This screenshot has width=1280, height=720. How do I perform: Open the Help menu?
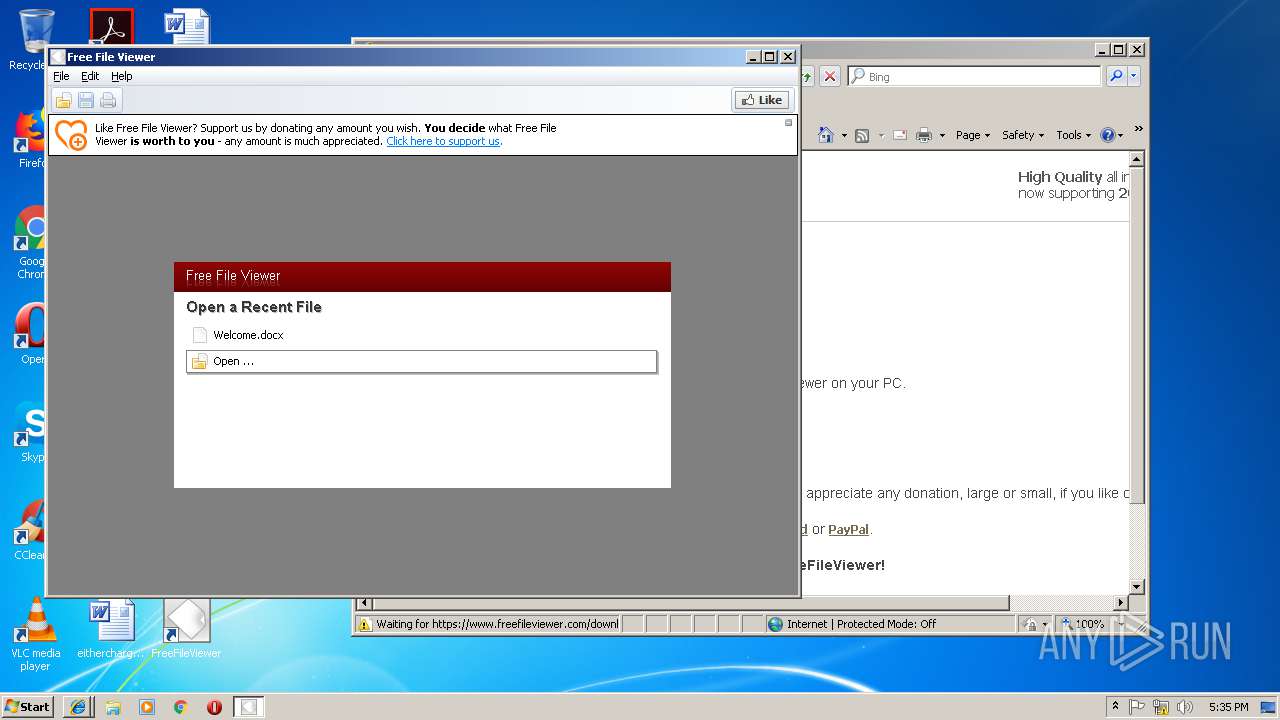(121, 76)
